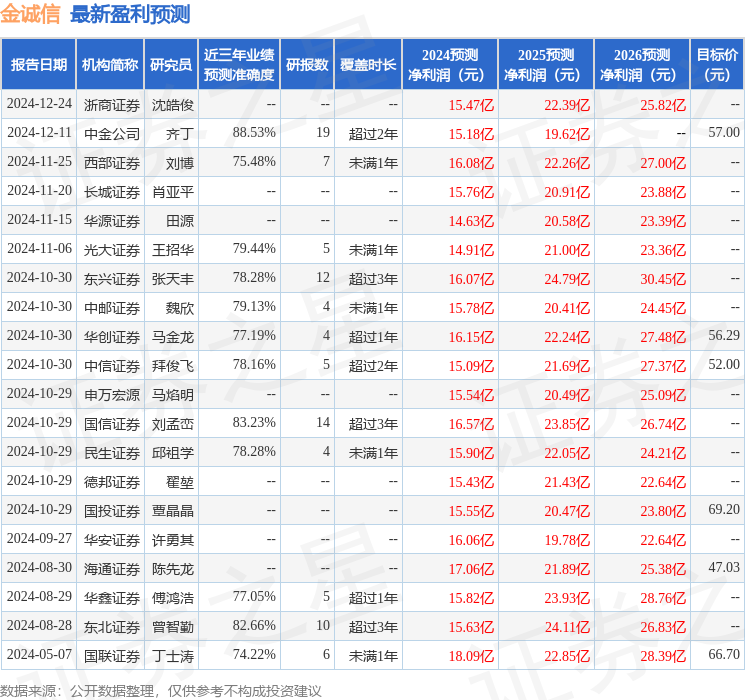Click the 2024预测净利润 column header

[x=450, y=65]
